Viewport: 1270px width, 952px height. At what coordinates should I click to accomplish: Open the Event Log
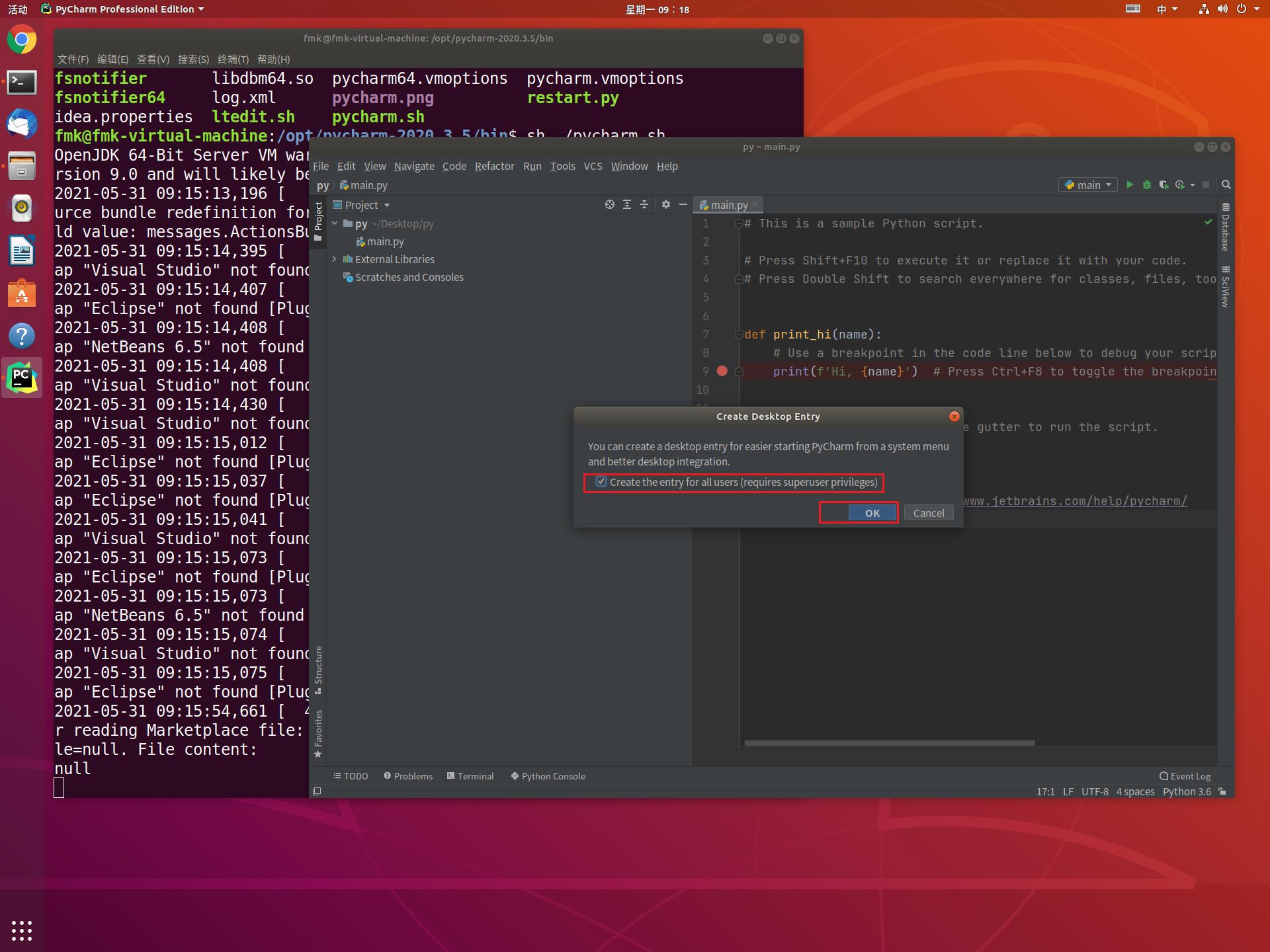point(1185,776)
